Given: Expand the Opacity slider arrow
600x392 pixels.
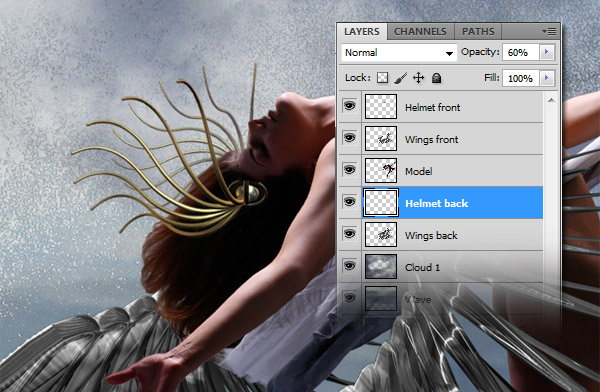Looking at the screenshot, I should tap(546, 52).
